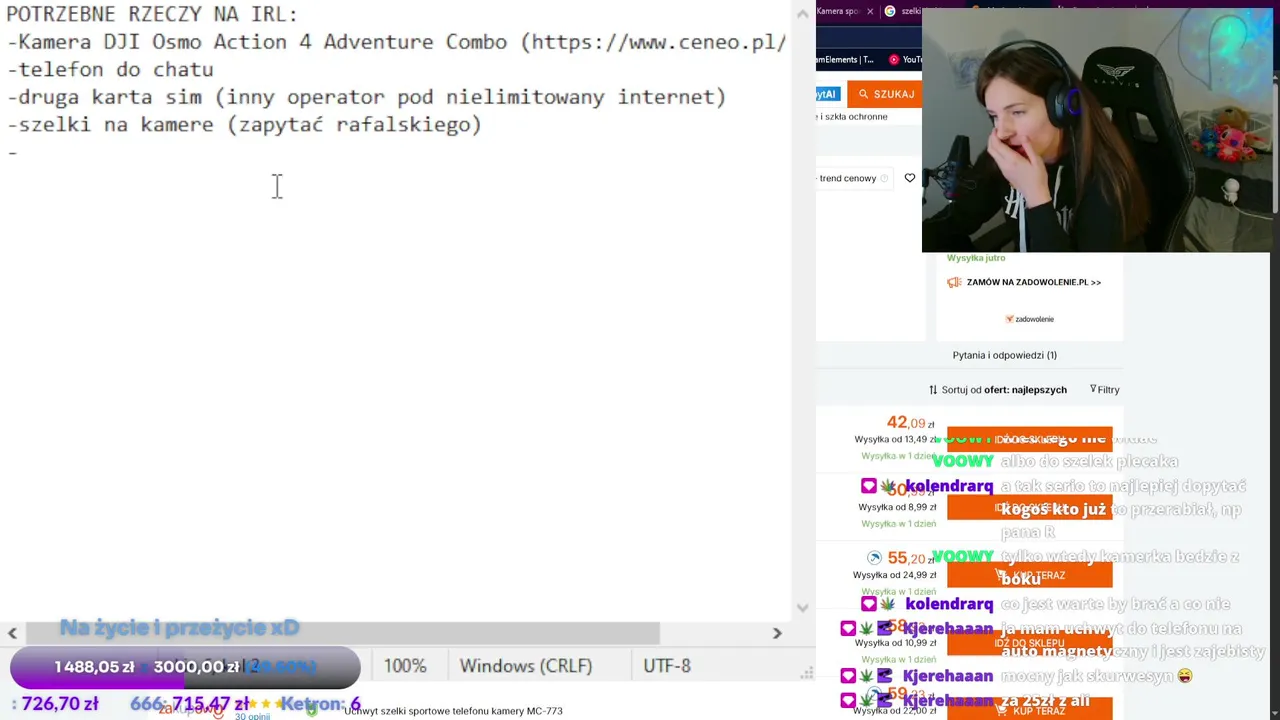Open the StreamElements bookmark in browser
1280x720 pixels.
coord(845,60)
